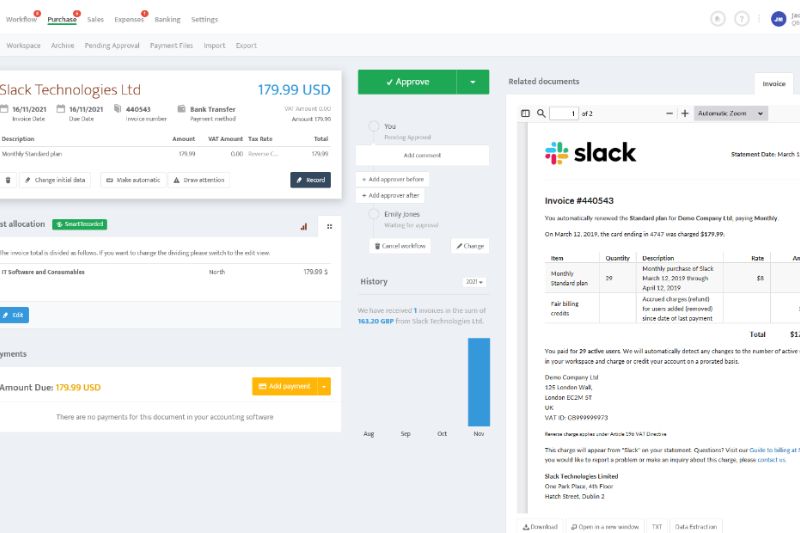
Task: Zoom in with the plus icon
Action: coord(685,113)
